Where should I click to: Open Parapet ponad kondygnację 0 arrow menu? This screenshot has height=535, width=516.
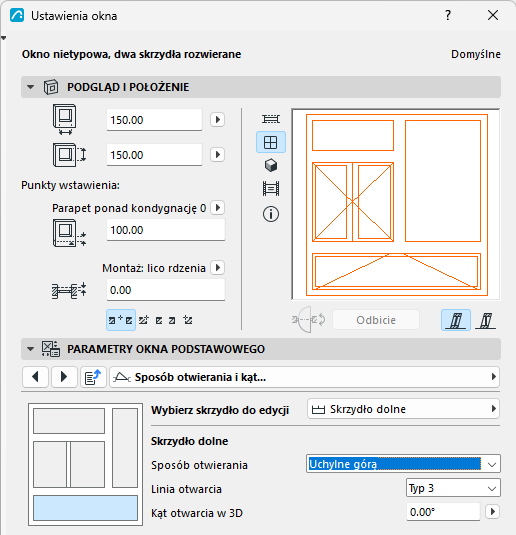click(217, 208)
